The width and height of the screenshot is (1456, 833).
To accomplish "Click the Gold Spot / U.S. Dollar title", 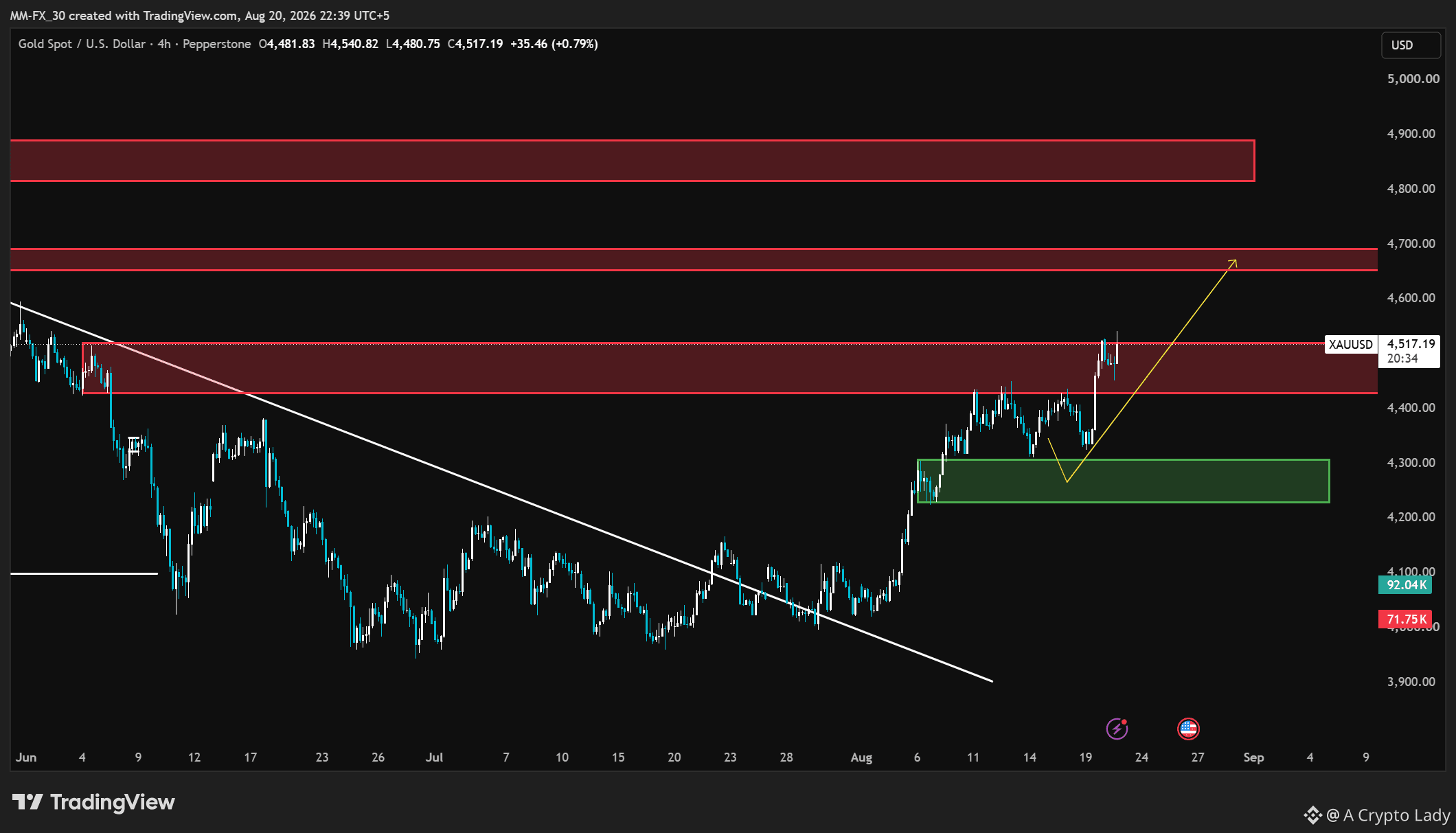I will (x=82, y=44).
